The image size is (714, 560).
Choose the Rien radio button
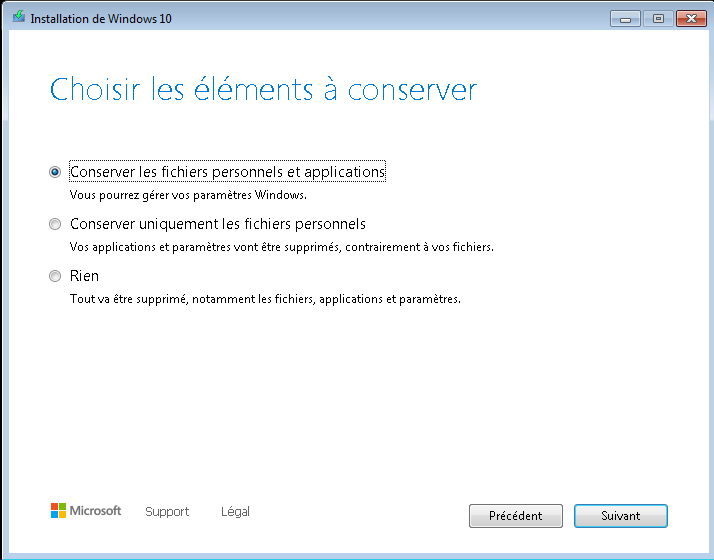click(55, 276)
